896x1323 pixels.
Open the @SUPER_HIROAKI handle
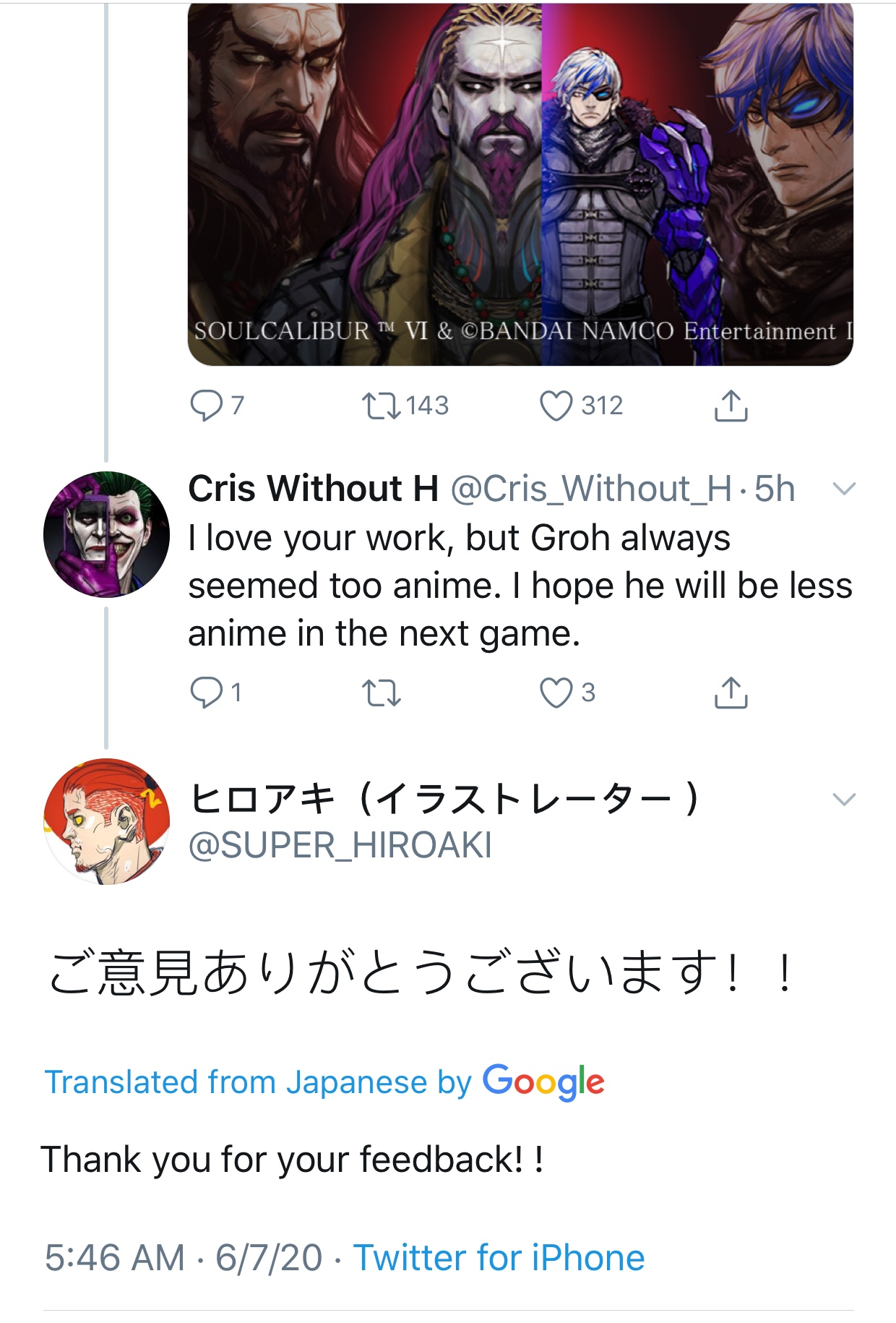click(x=340, y=846)
